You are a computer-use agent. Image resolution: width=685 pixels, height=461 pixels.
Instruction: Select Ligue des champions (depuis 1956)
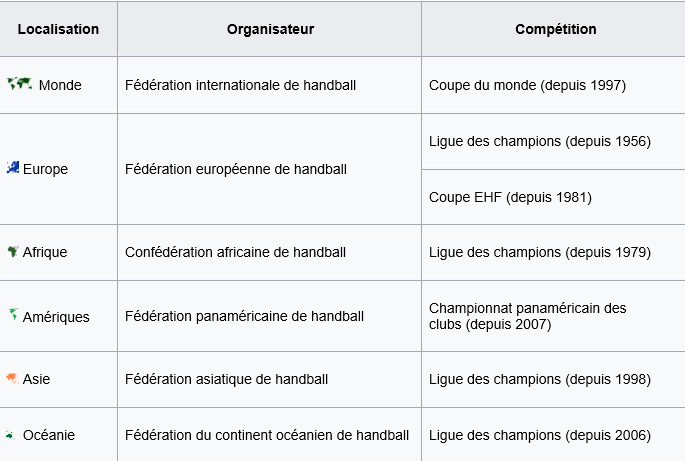point(540,142)
